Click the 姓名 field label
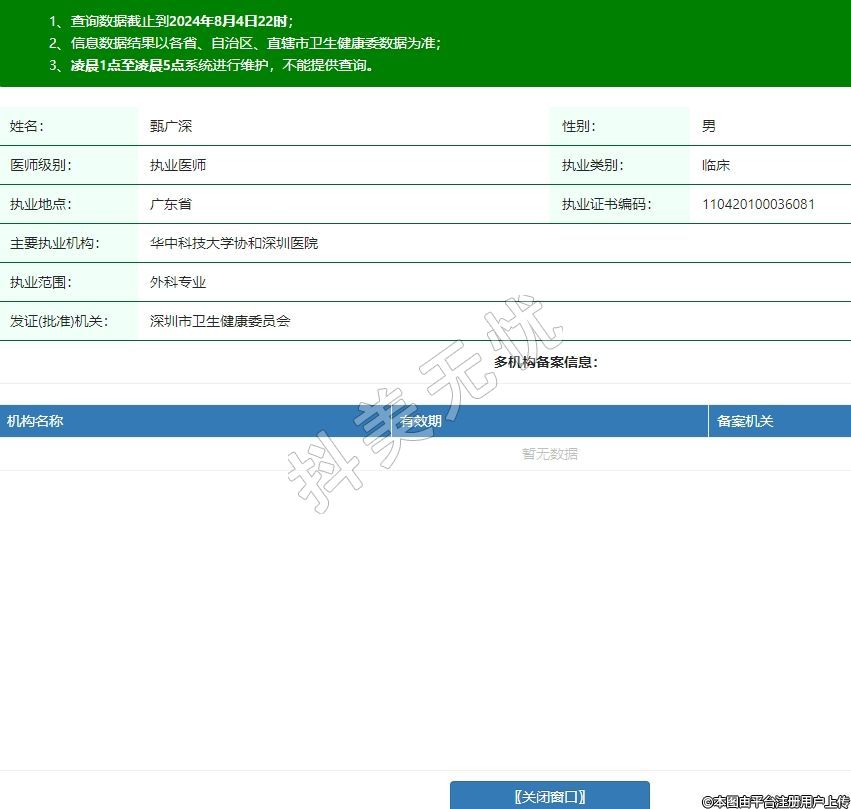Image resolution: width=851 pixels, height=809 pixels. click(x=27, y=126)
